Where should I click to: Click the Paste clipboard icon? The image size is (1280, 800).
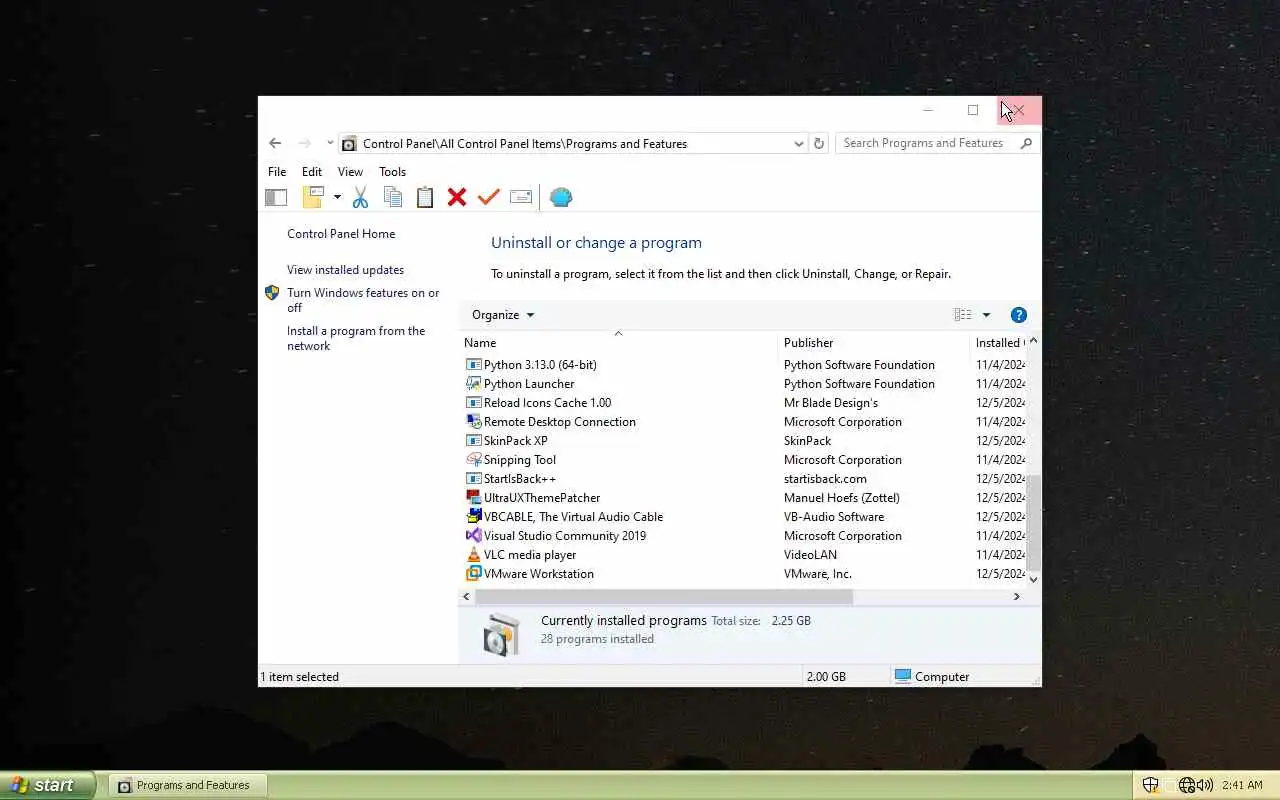(425, 197)
